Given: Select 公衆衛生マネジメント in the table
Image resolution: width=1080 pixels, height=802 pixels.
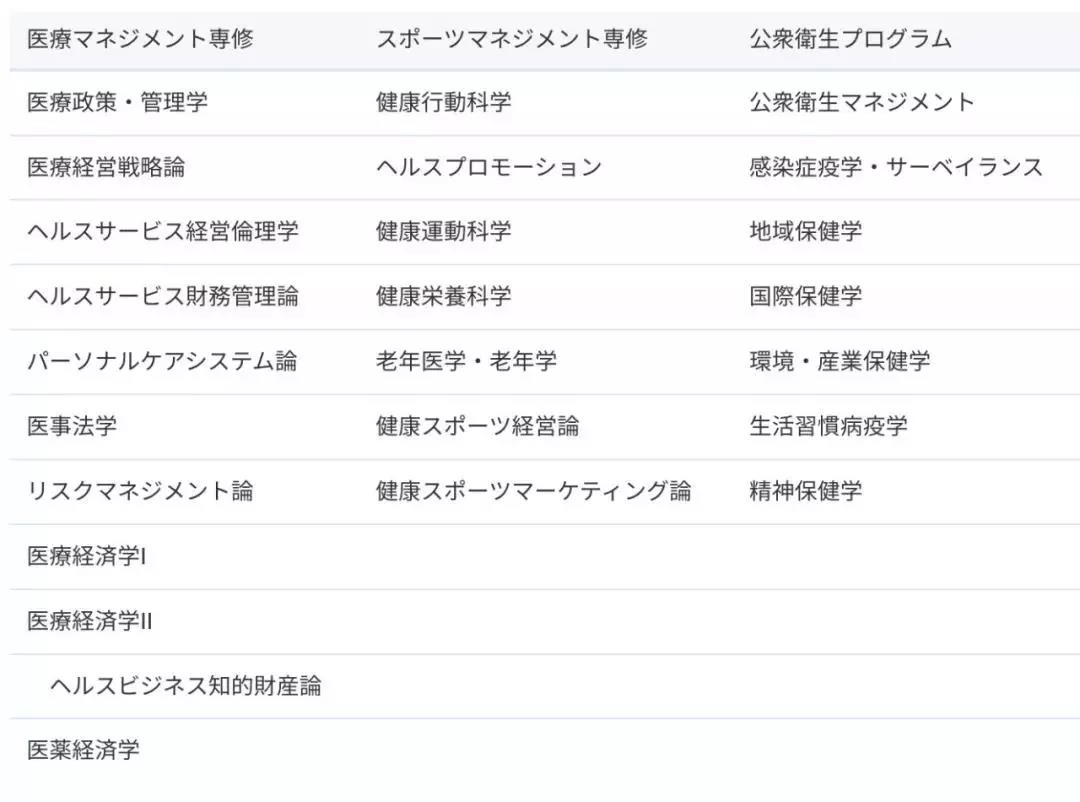Looking at the screenshot, I should coord(862,103).
